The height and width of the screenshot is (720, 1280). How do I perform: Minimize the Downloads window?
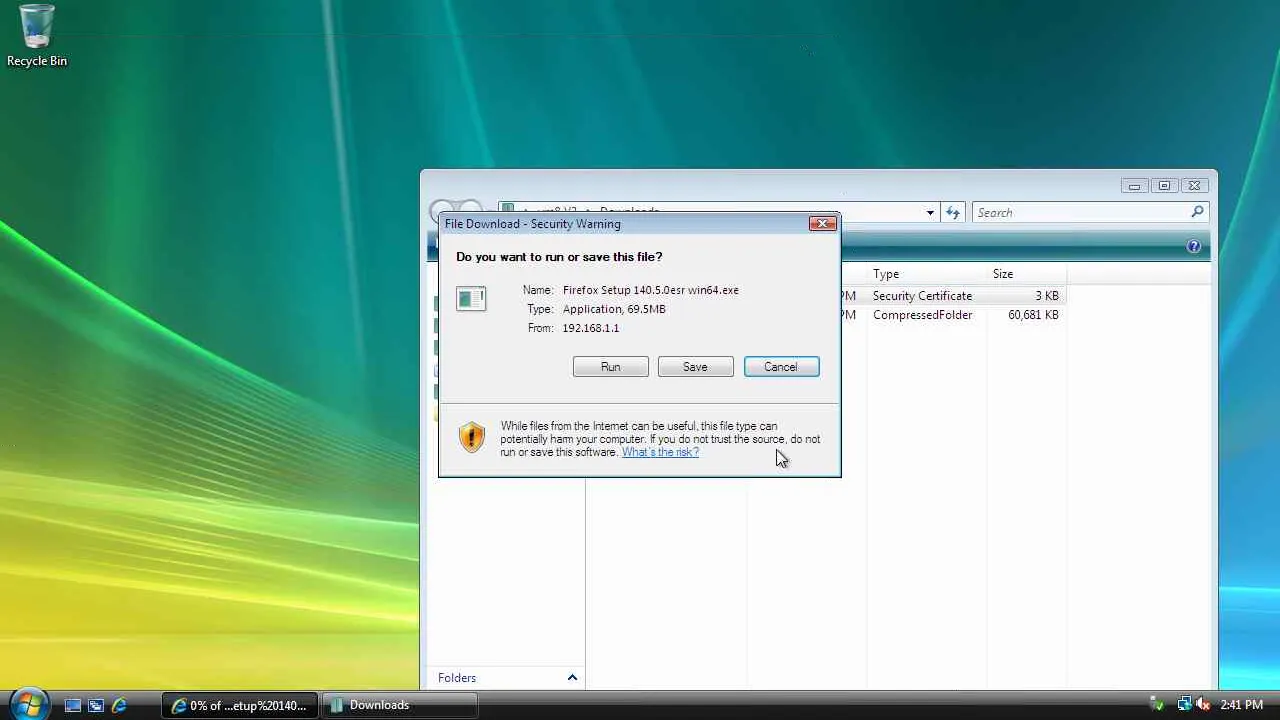tap(1134, 186)
